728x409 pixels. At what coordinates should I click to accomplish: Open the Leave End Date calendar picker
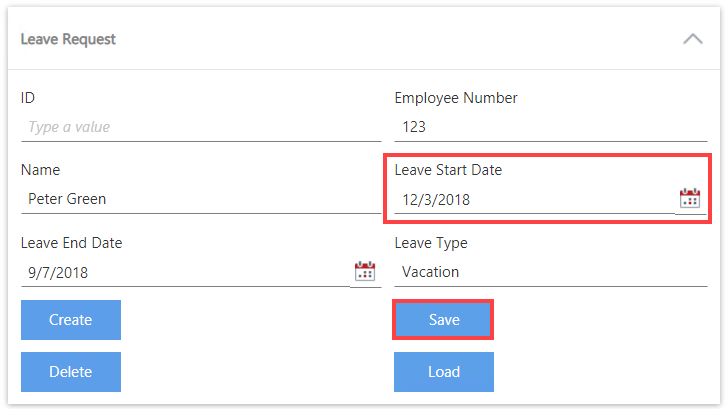coord(365,271)
